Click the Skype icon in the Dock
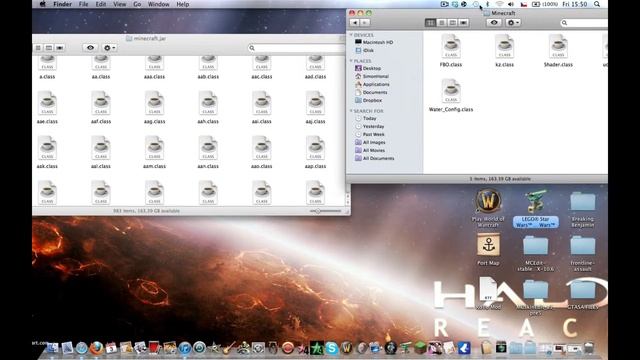This screenshot has width=640, height=360. tap(331, 348)
